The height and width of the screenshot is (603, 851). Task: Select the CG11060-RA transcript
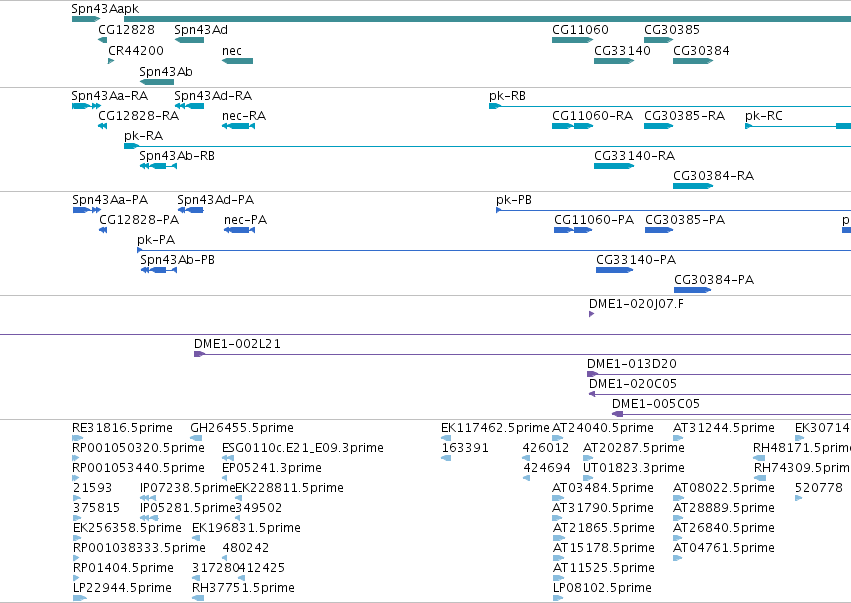tap(573, 126)
